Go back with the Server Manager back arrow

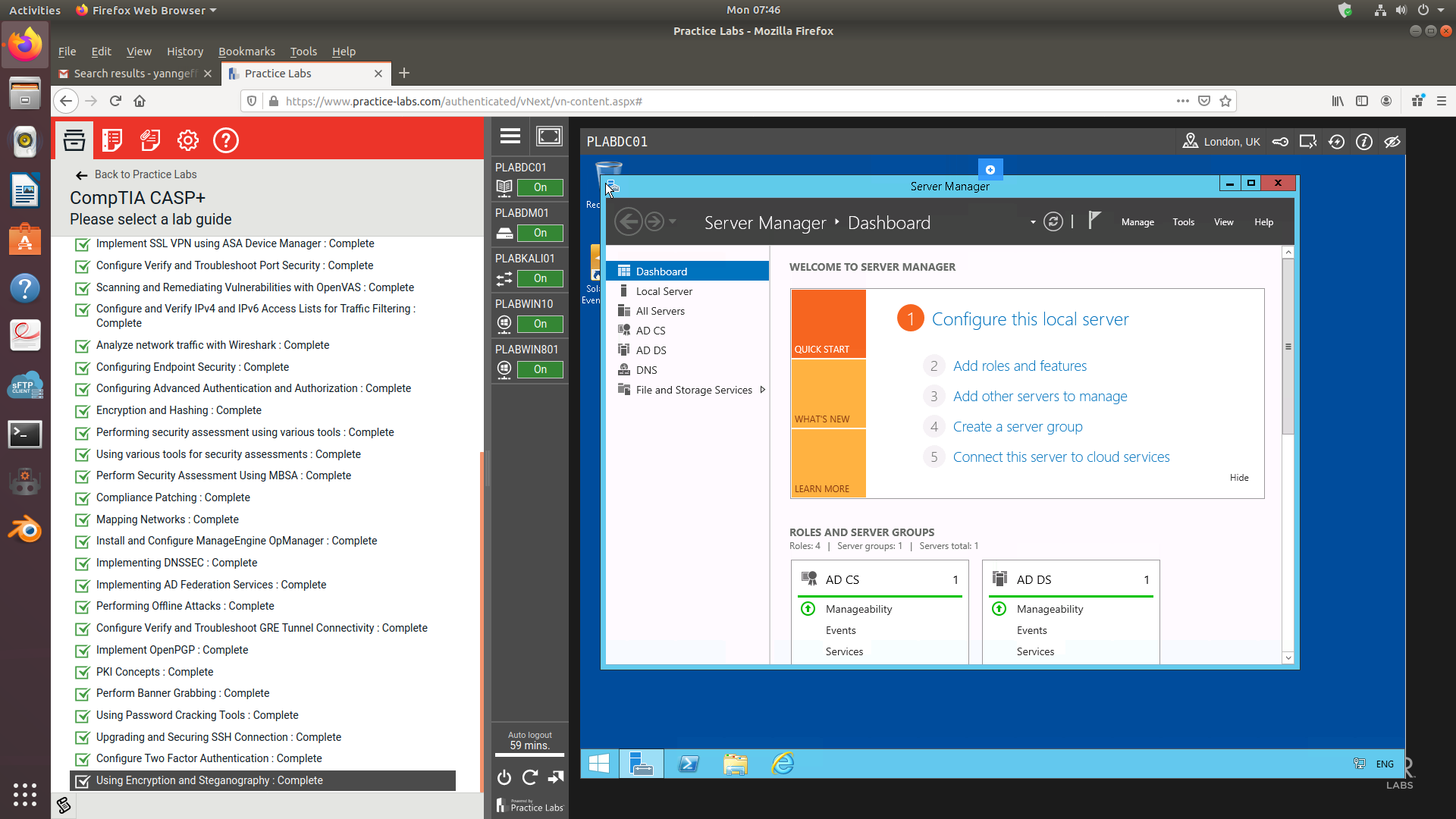628,222
